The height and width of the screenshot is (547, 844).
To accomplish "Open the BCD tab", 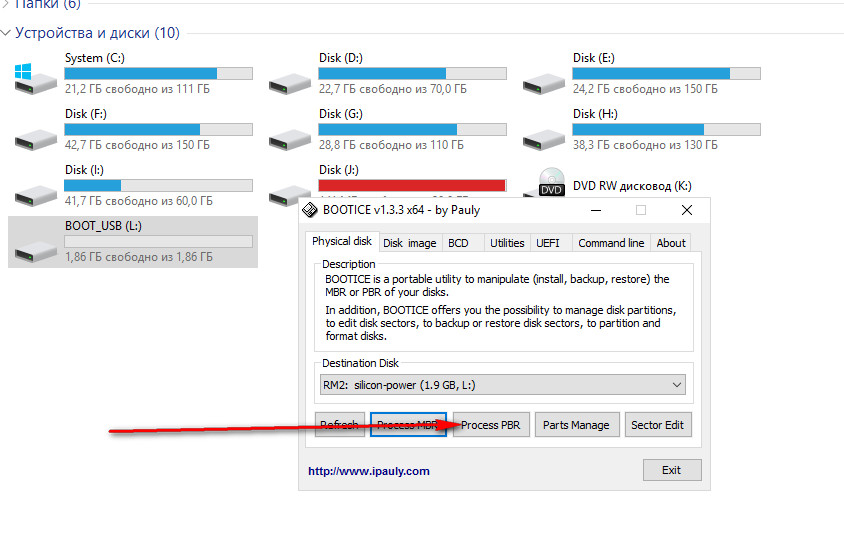I will pyautogui.click(x=458, y=243).
